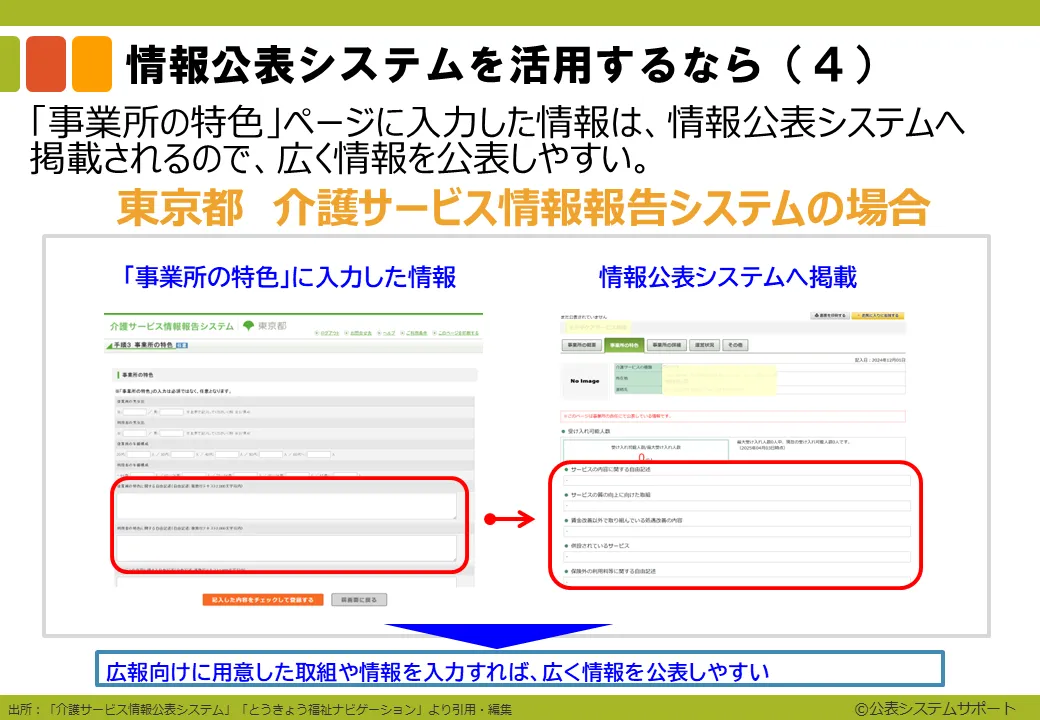Select the green 事業所の特色 tab

624,345
